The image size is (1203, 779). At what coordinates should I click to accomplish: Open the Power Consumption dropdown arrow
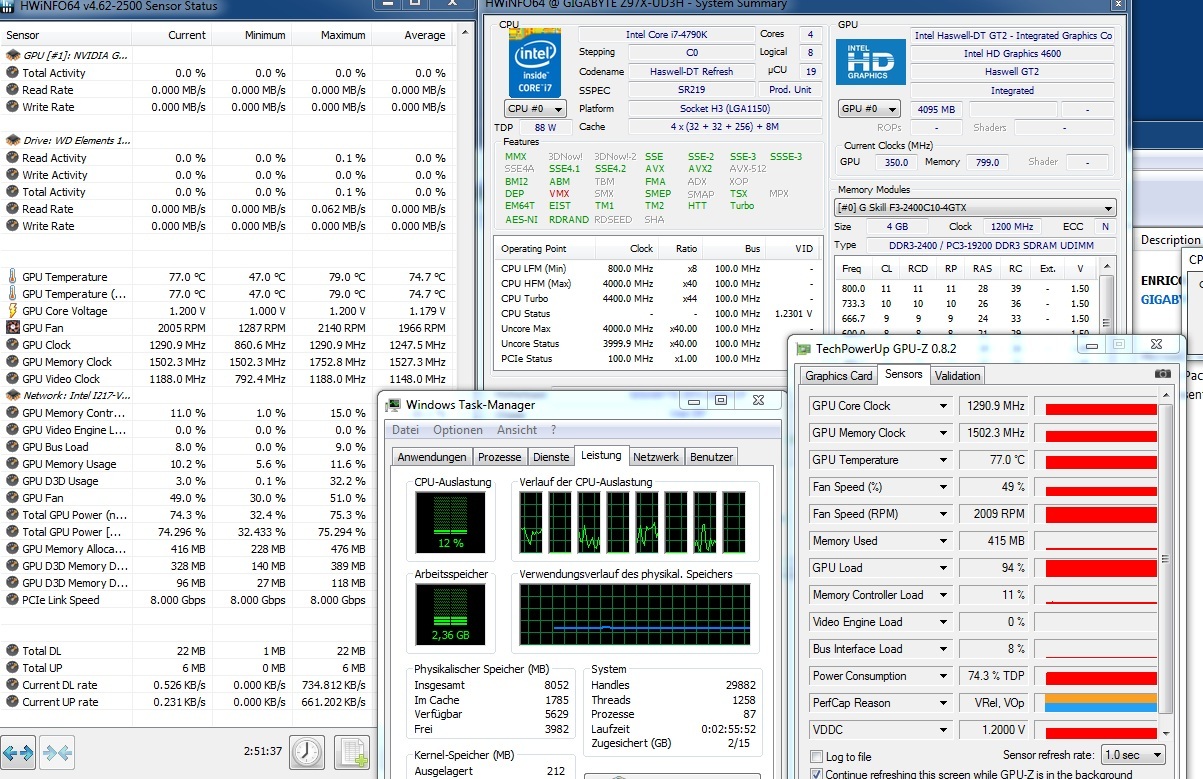[x=942, y=676]
